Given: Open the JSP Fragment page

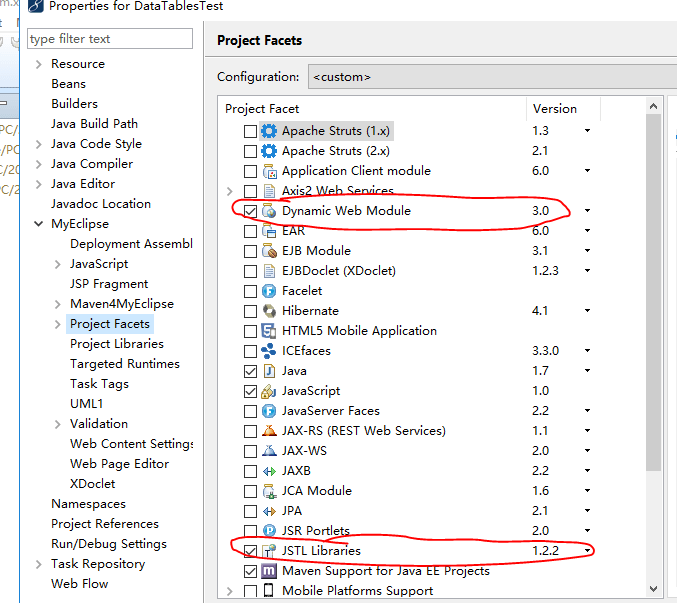Looking at the screenshot, I should [x=109, y=284].
